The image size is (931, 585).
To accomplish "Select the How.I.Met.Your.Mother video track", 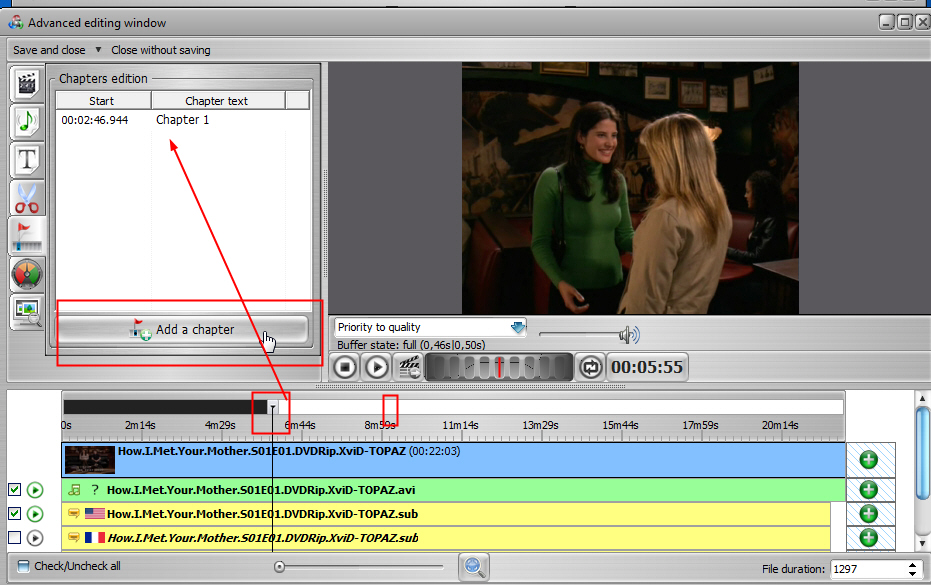I will (454, 460).
